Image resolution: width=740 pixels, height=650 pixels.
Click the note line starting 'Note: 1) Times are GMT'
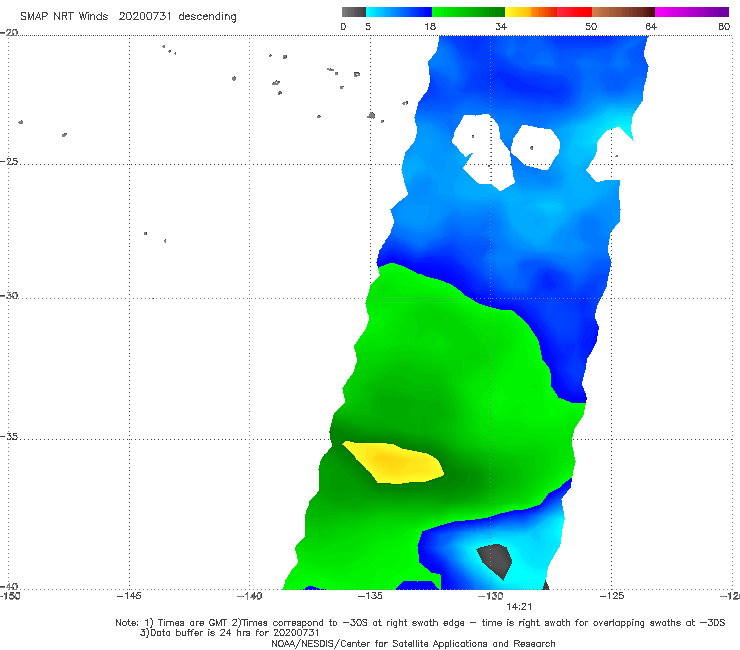coord(420,623)
